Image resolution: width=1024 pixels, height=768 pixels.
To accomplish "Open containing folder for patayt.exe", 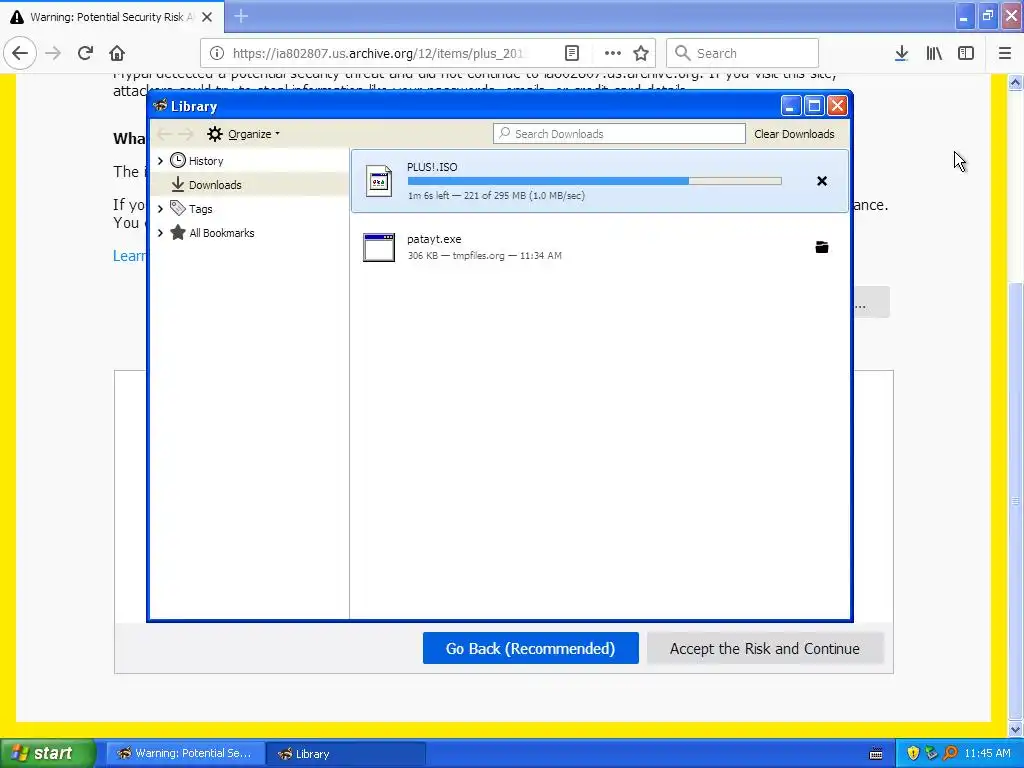I will click(x=822, y=247).
